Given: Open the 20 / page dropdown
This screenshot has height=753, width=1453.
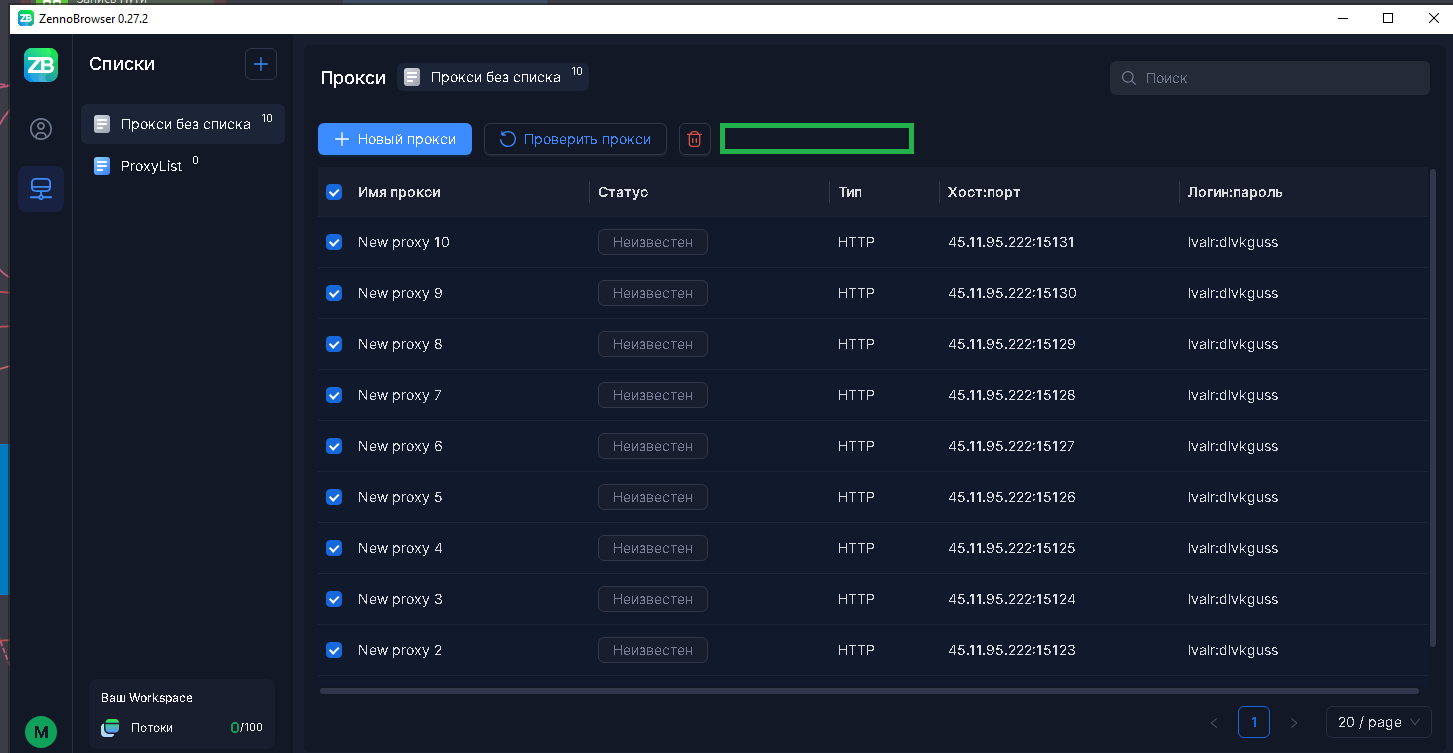Looking at the screenshot, I should (1378, 722).
